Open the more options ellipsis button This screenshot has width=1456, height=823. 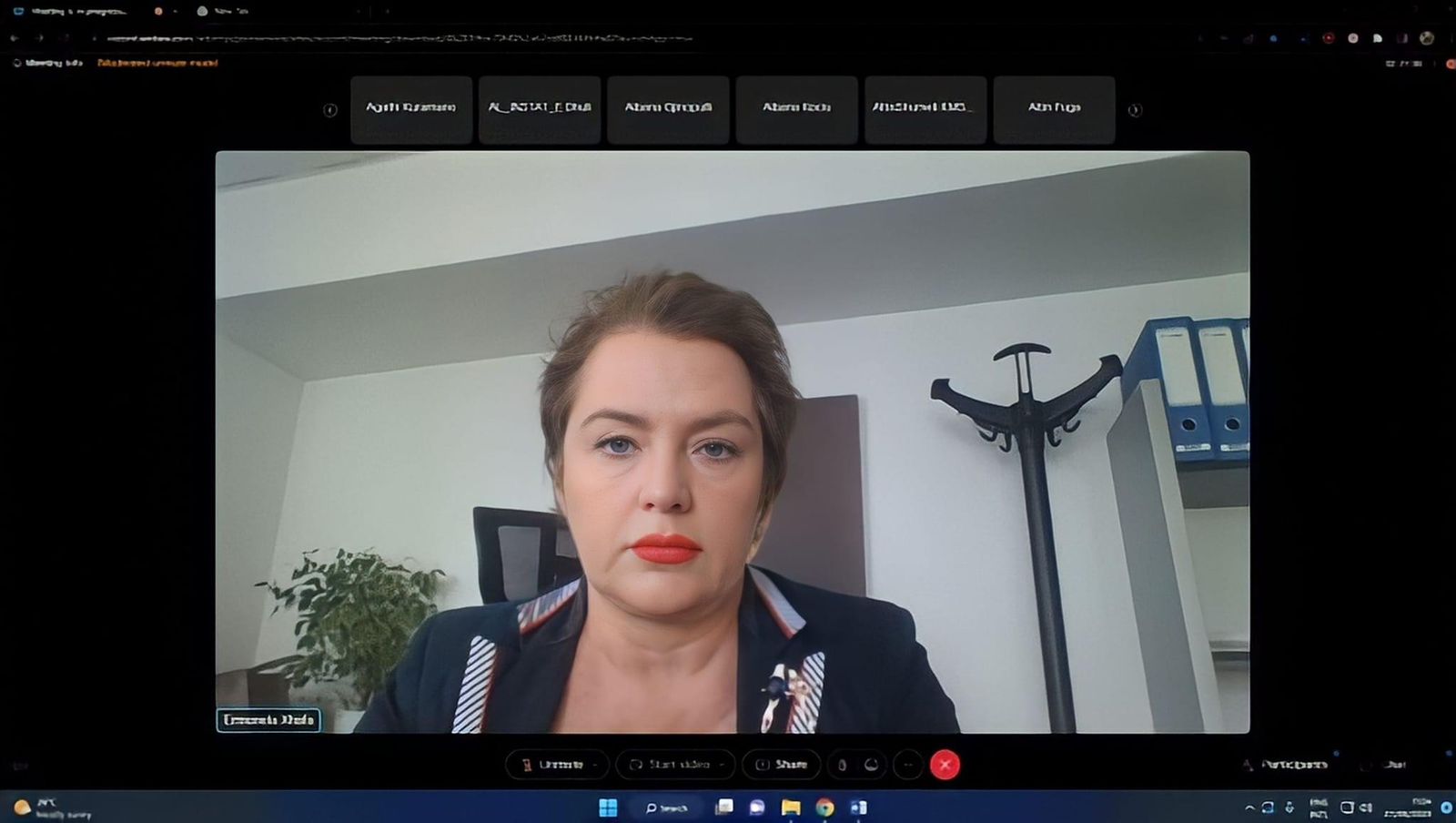coord(907,765)
